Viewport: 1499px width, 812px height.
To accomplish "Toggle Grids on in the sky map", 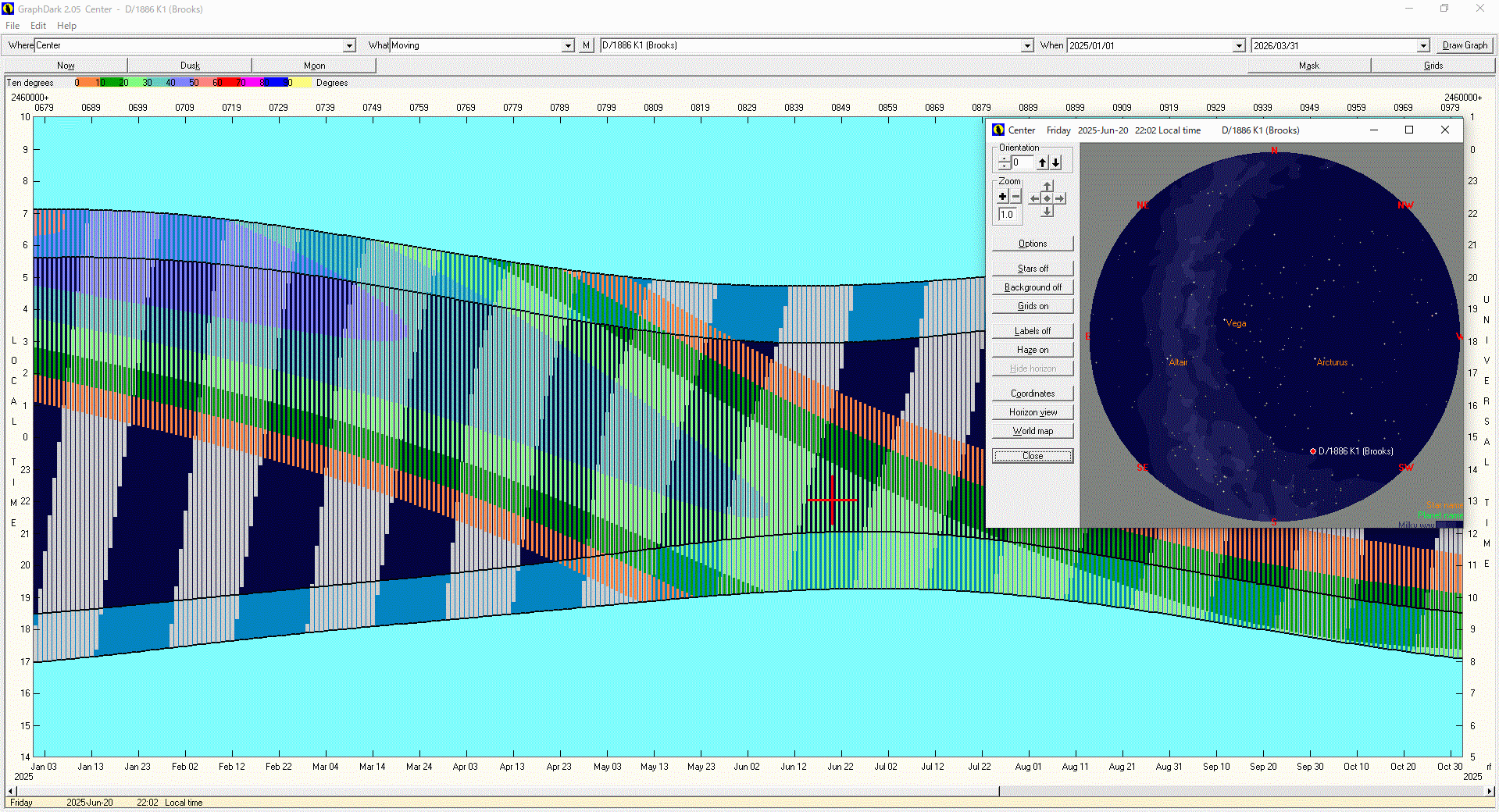I will click(1033, 305).
